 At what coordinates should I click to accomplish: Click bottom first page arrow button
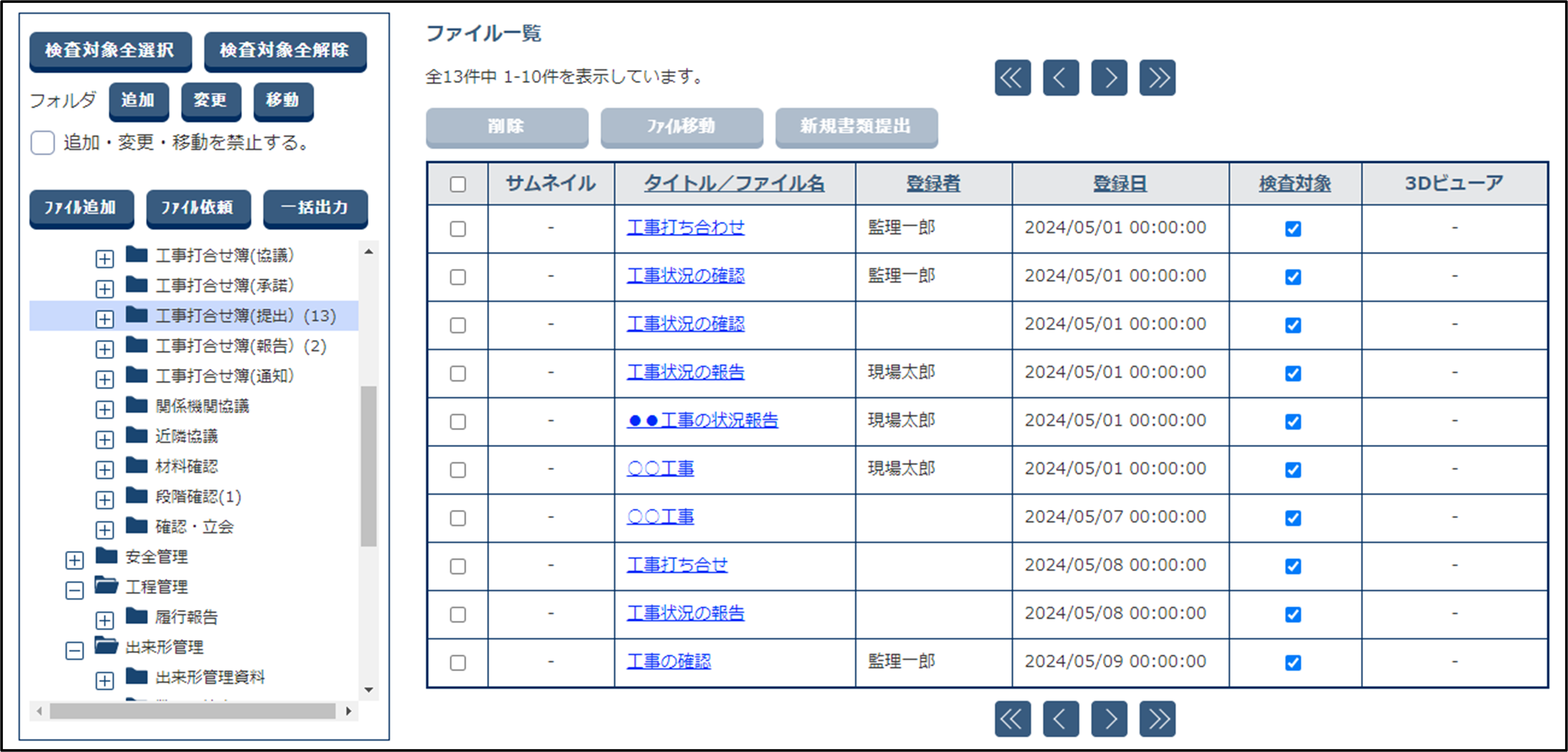pos(1012,719)
